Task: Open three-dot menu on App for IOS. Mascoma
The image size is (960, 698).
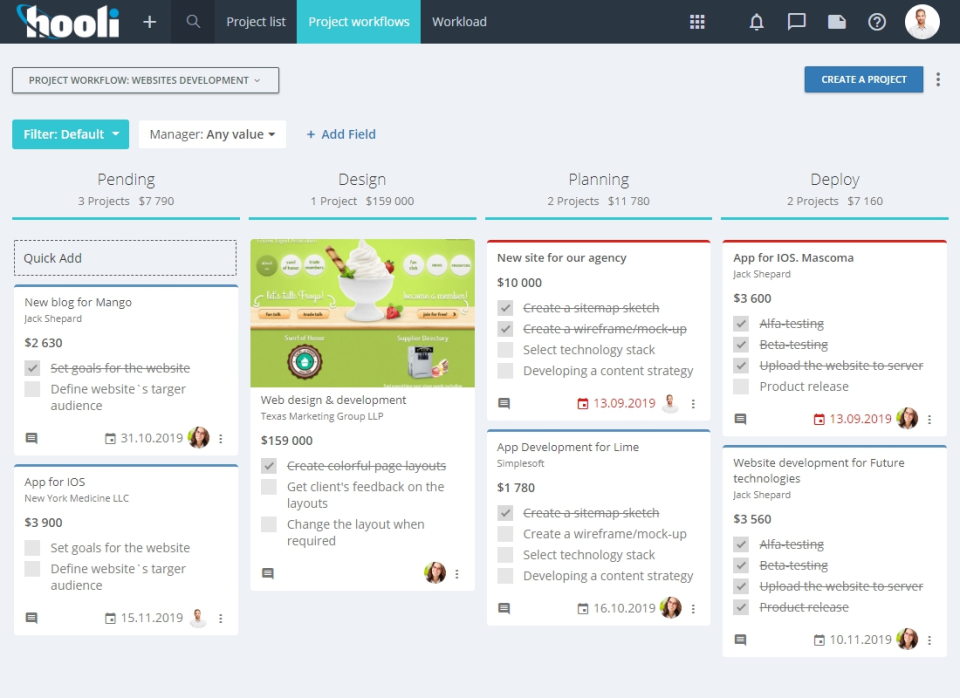Action: (929, 419)
